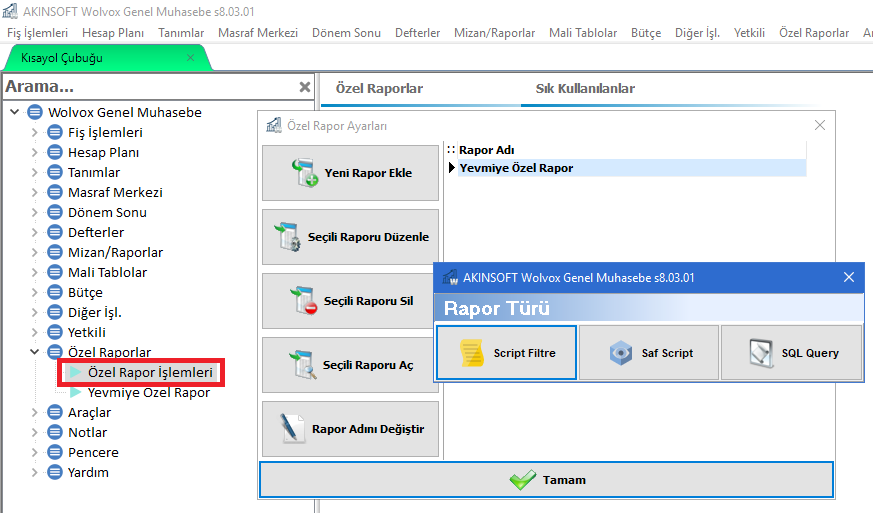Click the Arama search field
Screen dimensions: 873x513
pyautogui.click(x=150, y=87)
